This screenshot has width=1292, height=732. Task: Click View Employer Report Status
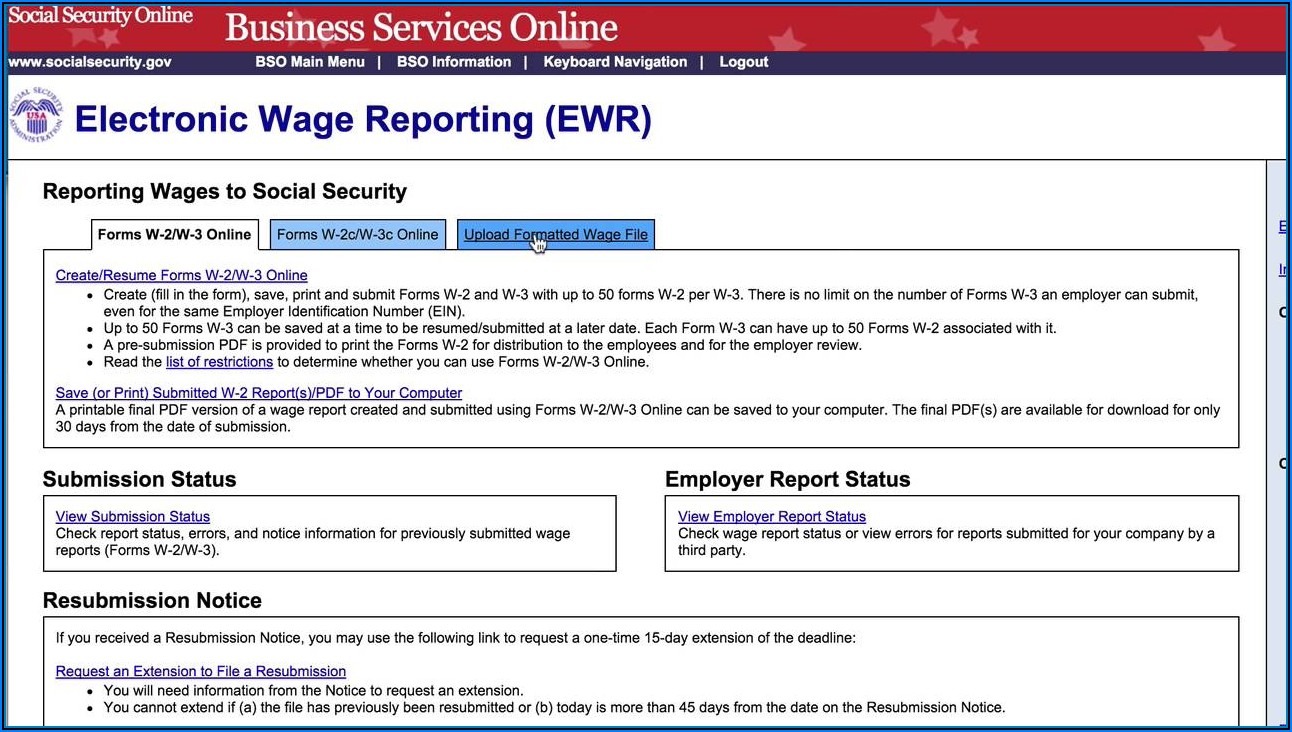pos(772,517)
